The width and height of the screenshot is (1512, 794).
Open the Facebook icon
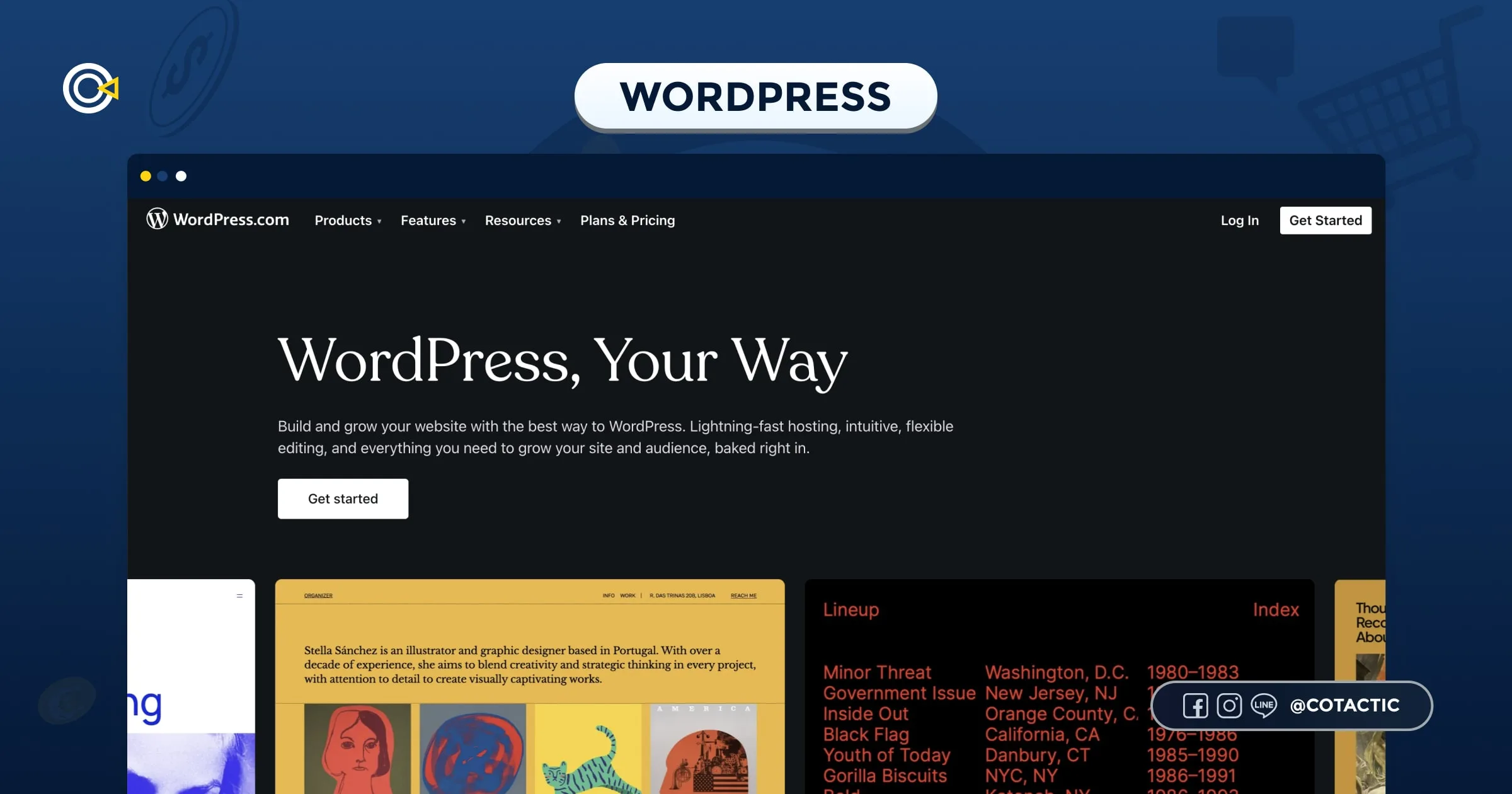click(x=1195, y=706)
